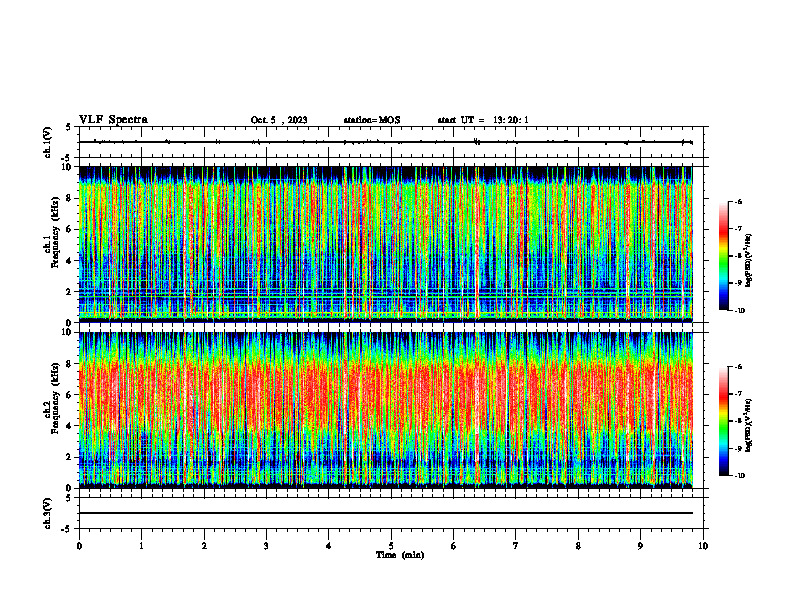Click inside the ch.1 spectrogram panel

[x=386, y=244]
